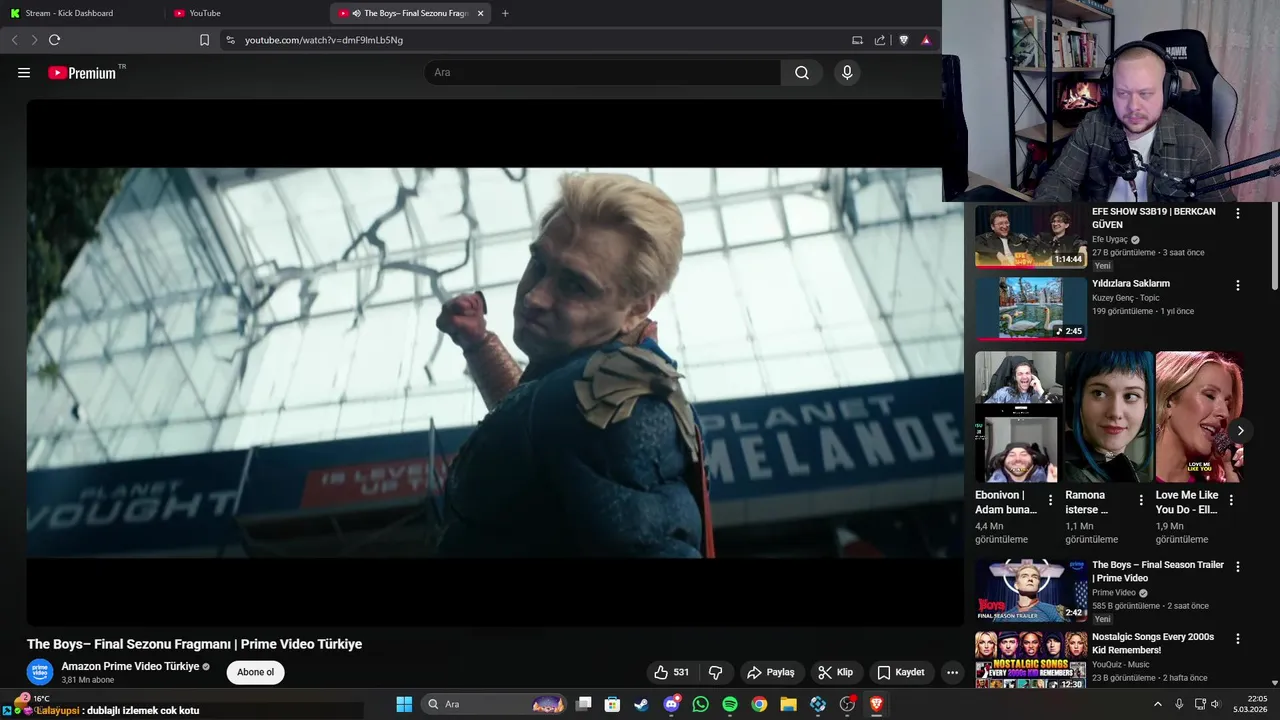Image resolution: width=1280 pixels, height=720 pixels.
Task: Reload the page in the browser
Action: point(54,40)
